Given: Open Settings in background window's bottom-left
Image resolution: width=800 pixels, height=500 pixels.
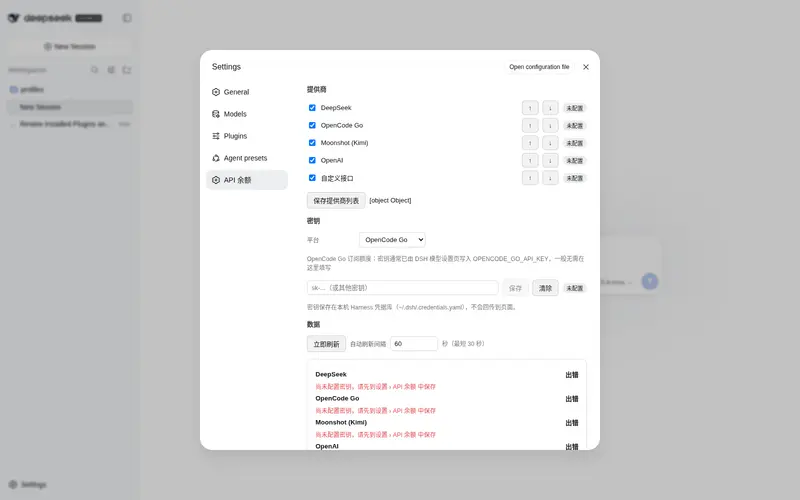Looking at the screenshot, I should [x=28, y=484].
